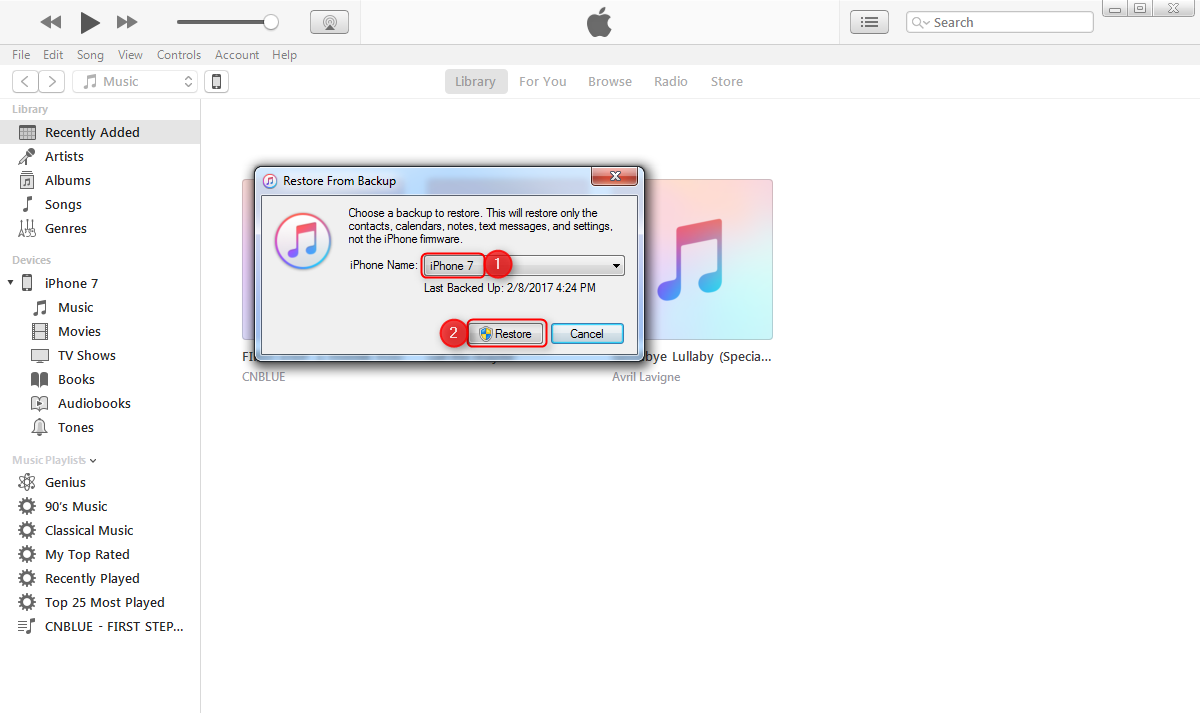Screen dimensions: 1200x713
Task: Collapse the iPhone 7 device tree
Action: (x=10, y=282)
